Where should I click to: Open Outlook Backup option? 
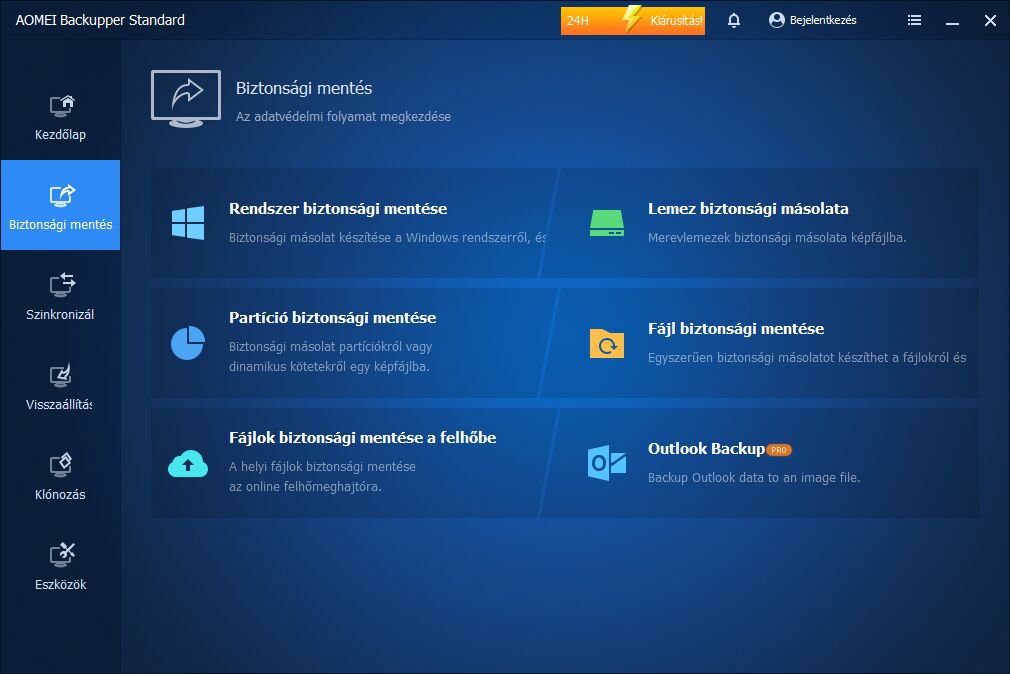pos(706,448)
